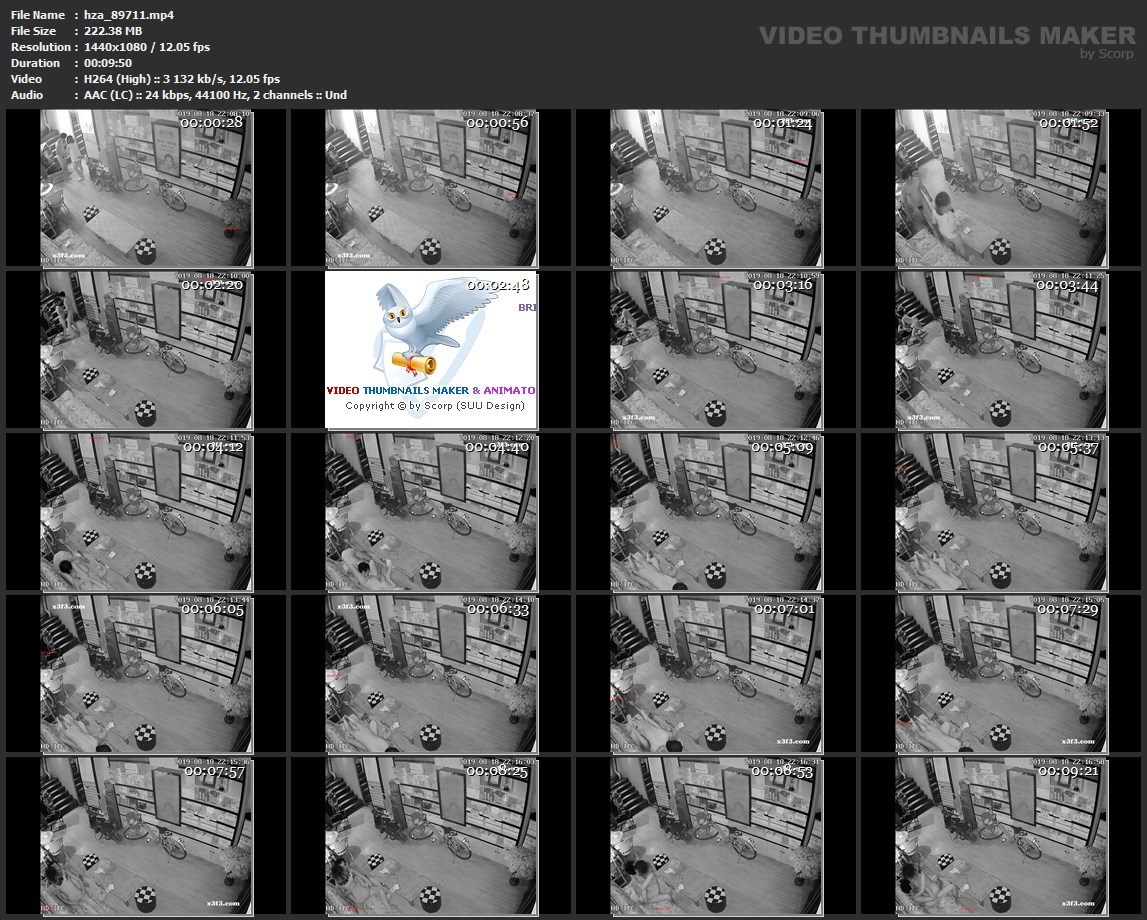
Task: Click the duration value 00:09:50
Action: [108, 63]
